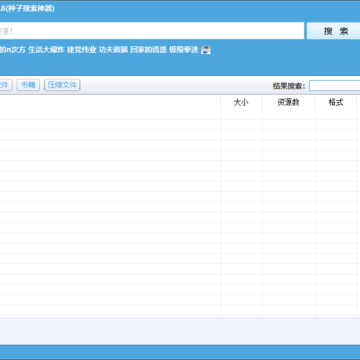The height and width of the screenshot is (360, 360).
Task: Click into the 结果搜索 filter field
Action: [334, 86]
